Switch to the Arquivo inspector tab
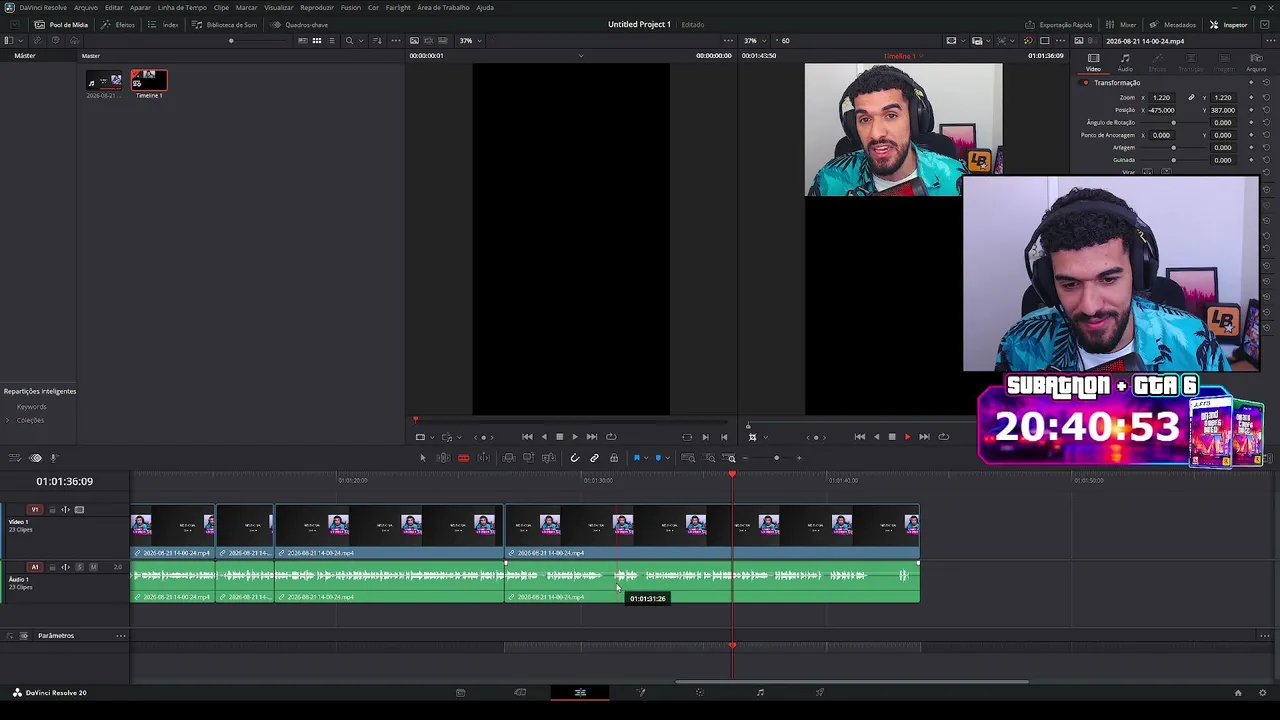 click(x=1256, y=63)
